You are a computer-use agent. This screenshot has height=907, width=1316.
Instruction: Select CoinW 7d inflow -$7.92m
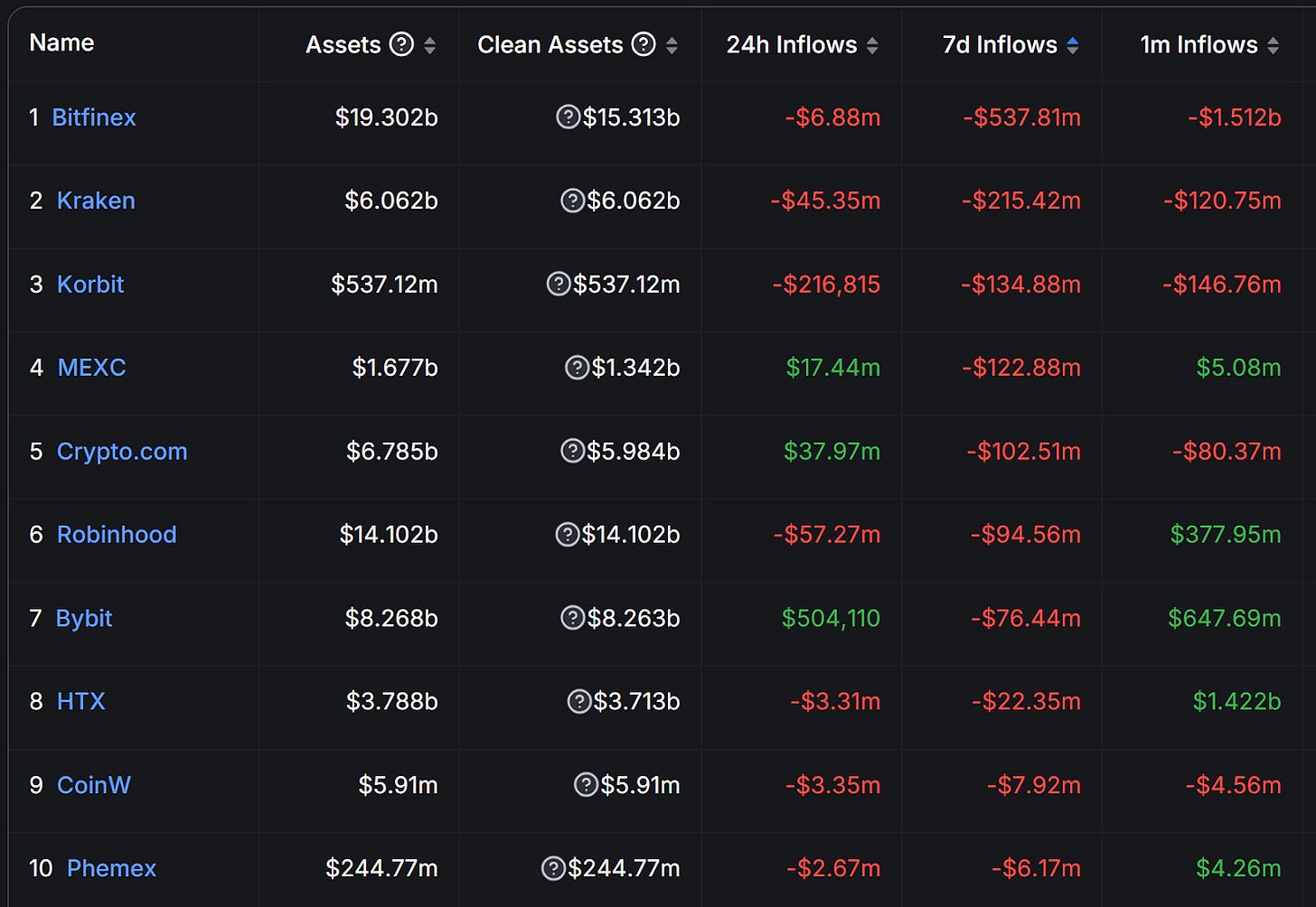click(1033, 785)
